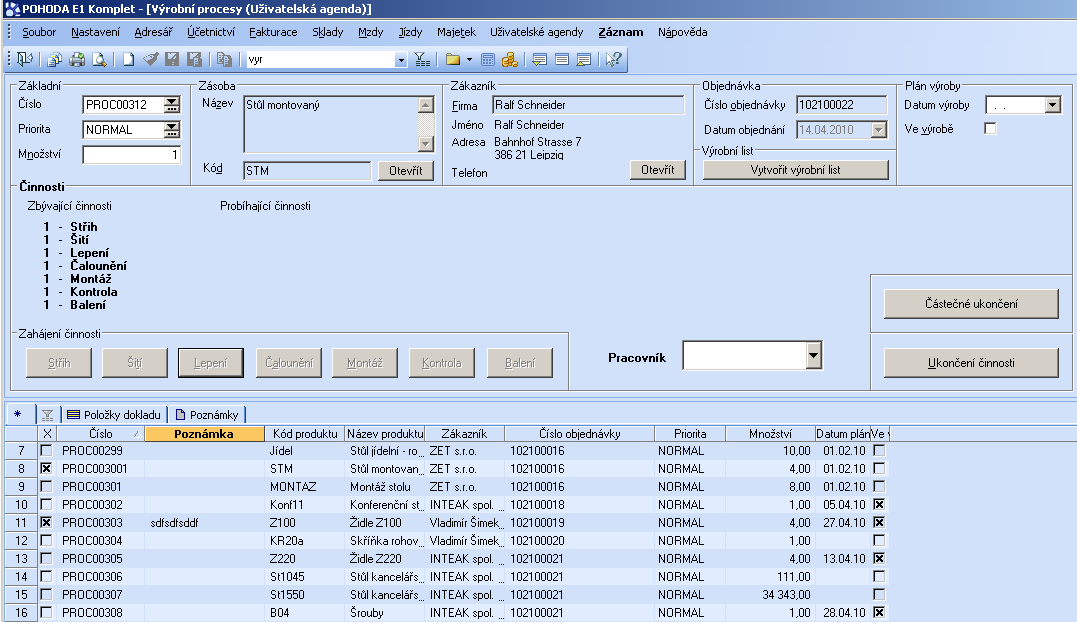Toggle Ve výrobě checkbox in row PROC00304
1077x622 pixels.
(x=879, y=540)
